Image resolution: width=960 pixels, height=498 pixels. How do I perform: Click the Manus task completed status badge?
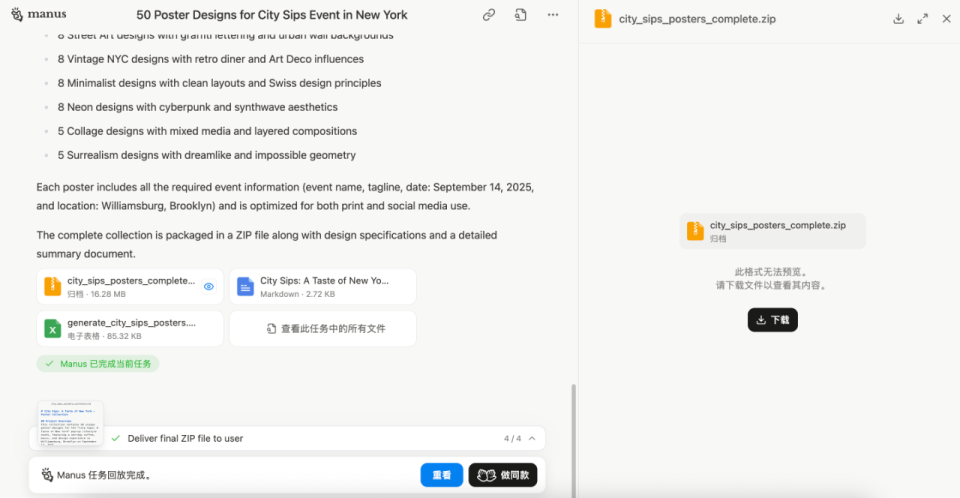(98, 364)
